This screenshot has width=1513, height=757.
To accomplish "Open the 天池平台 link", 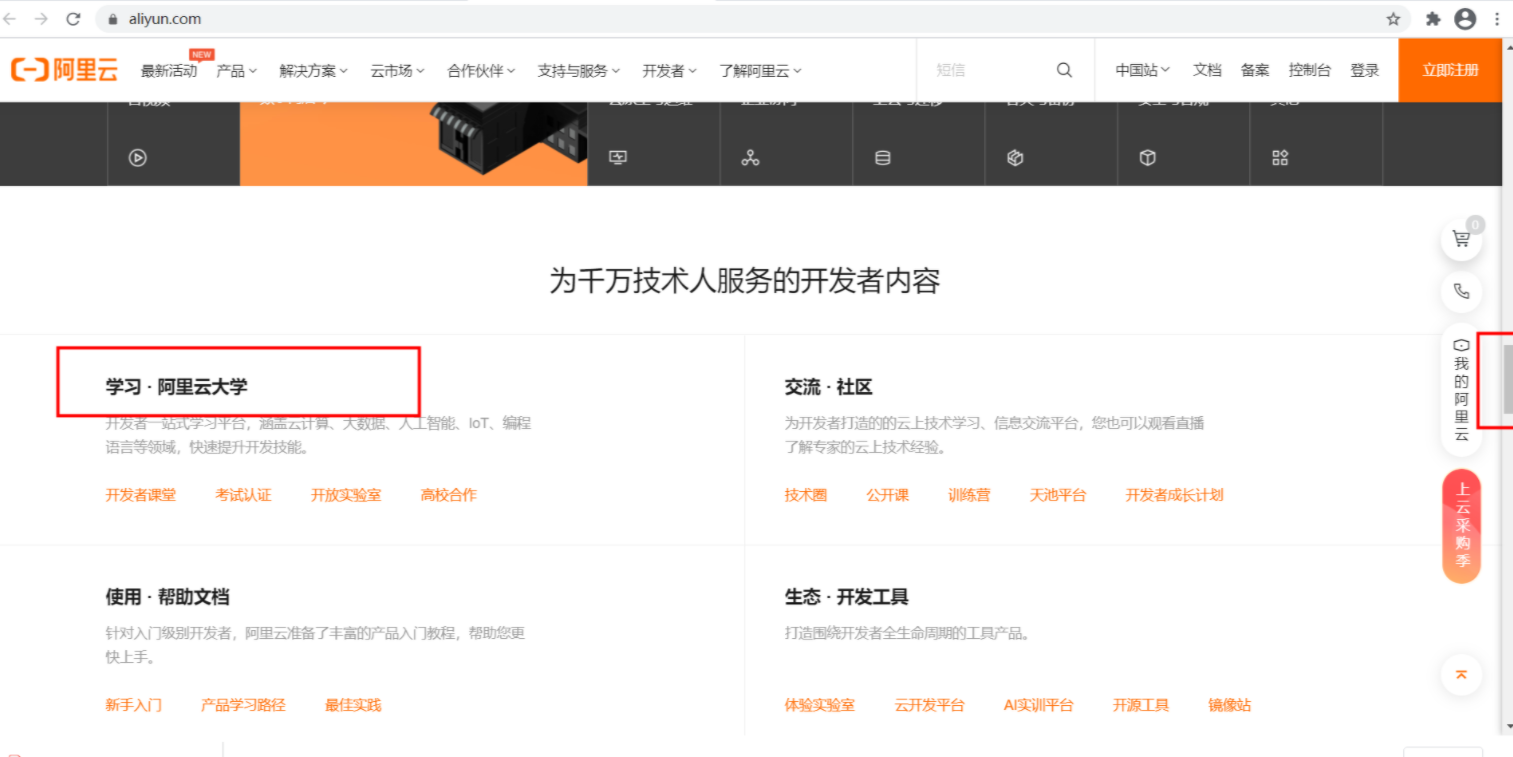I will [1058, 495].
